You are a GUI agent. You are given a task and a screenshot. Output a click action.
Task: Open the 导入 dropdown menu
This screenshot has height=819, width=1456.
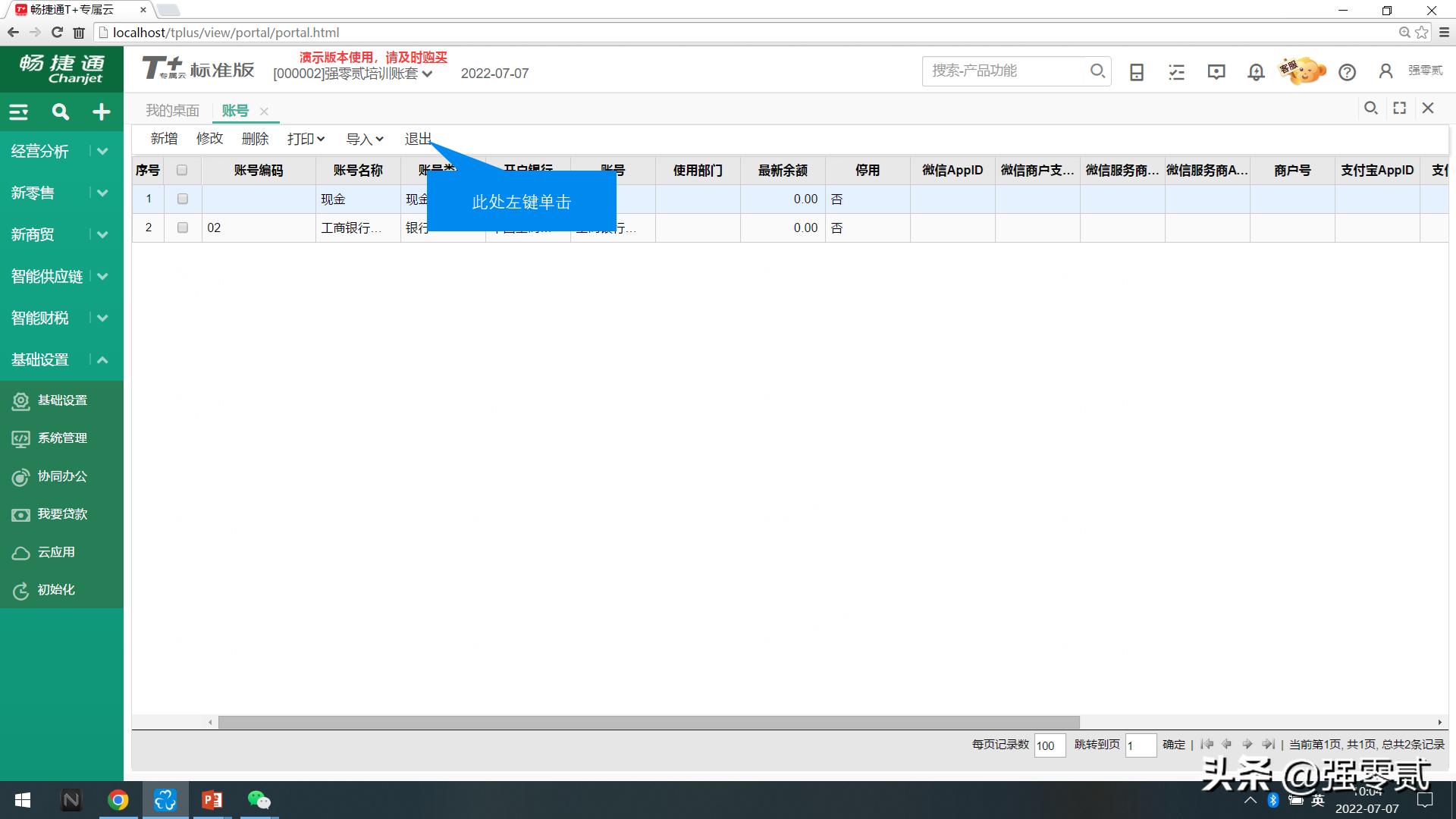coord(363,139)
